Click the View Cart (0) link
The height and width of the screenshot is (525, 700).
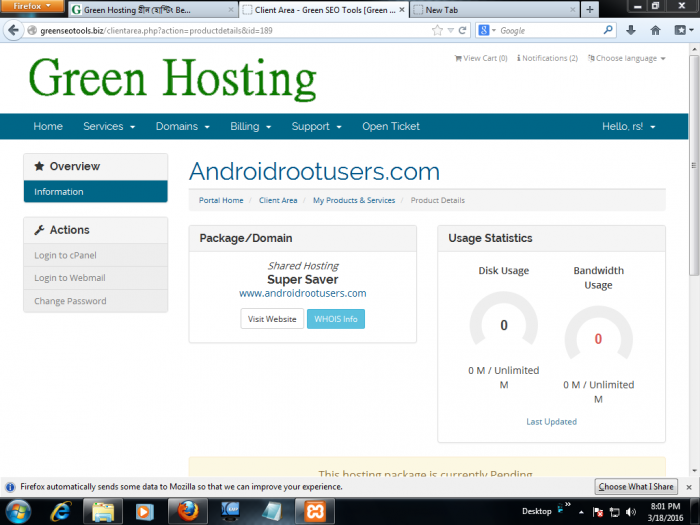tap(481, 58)
